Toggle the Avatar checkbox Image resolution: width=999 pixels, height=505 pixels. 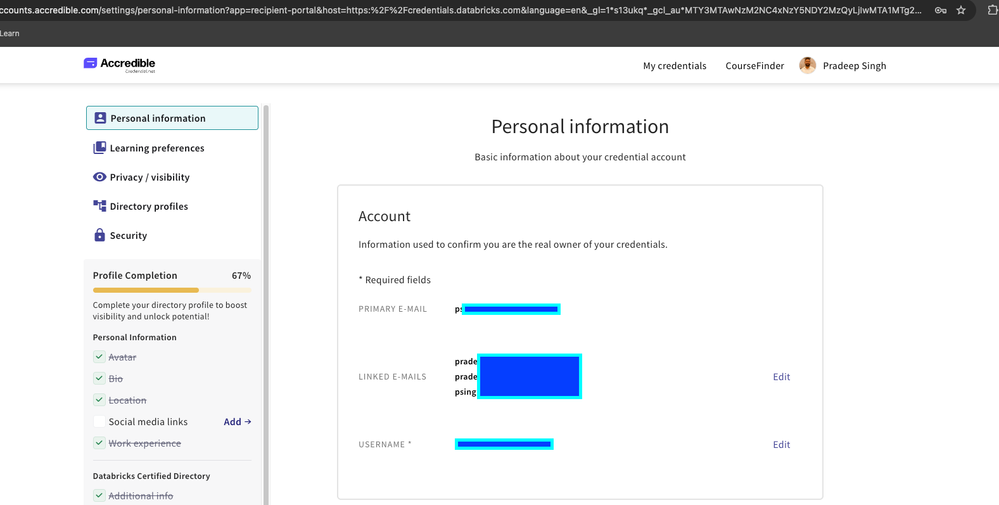tap(99, 357)
